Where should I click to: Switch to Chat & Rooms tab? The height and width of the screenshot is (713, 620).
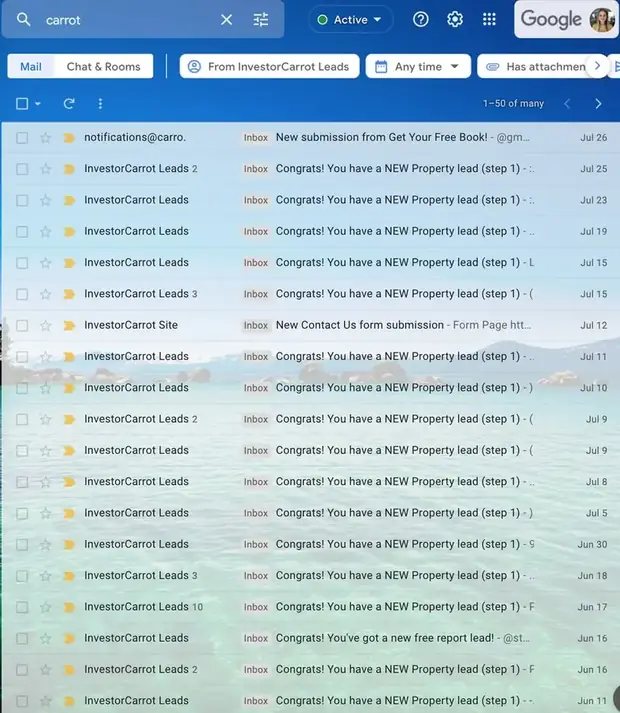pyautogui.click(x=103, y=66)
